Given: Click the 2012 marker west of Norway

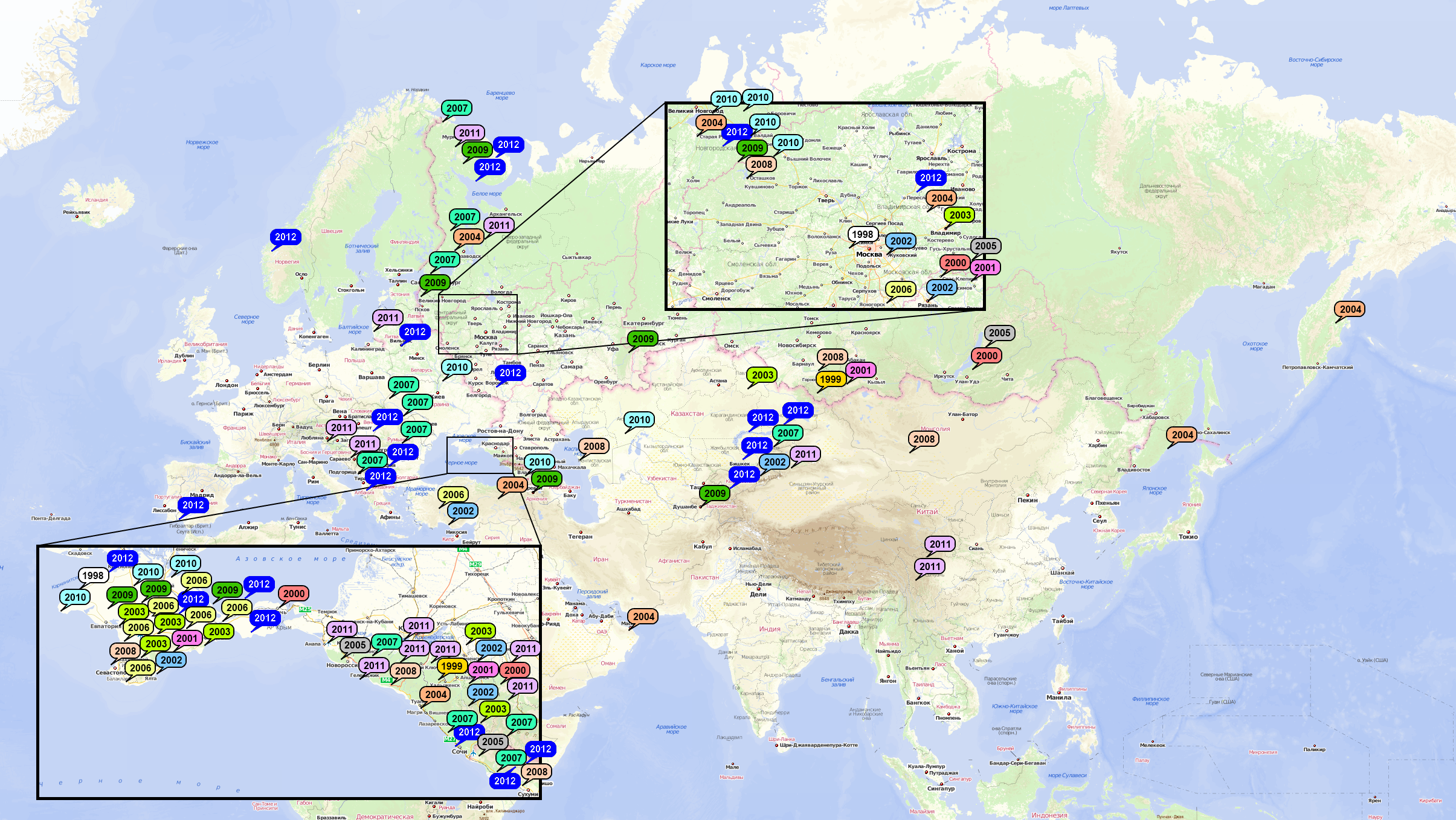Looking at the screenshot, I should click(x=285, y=237).
